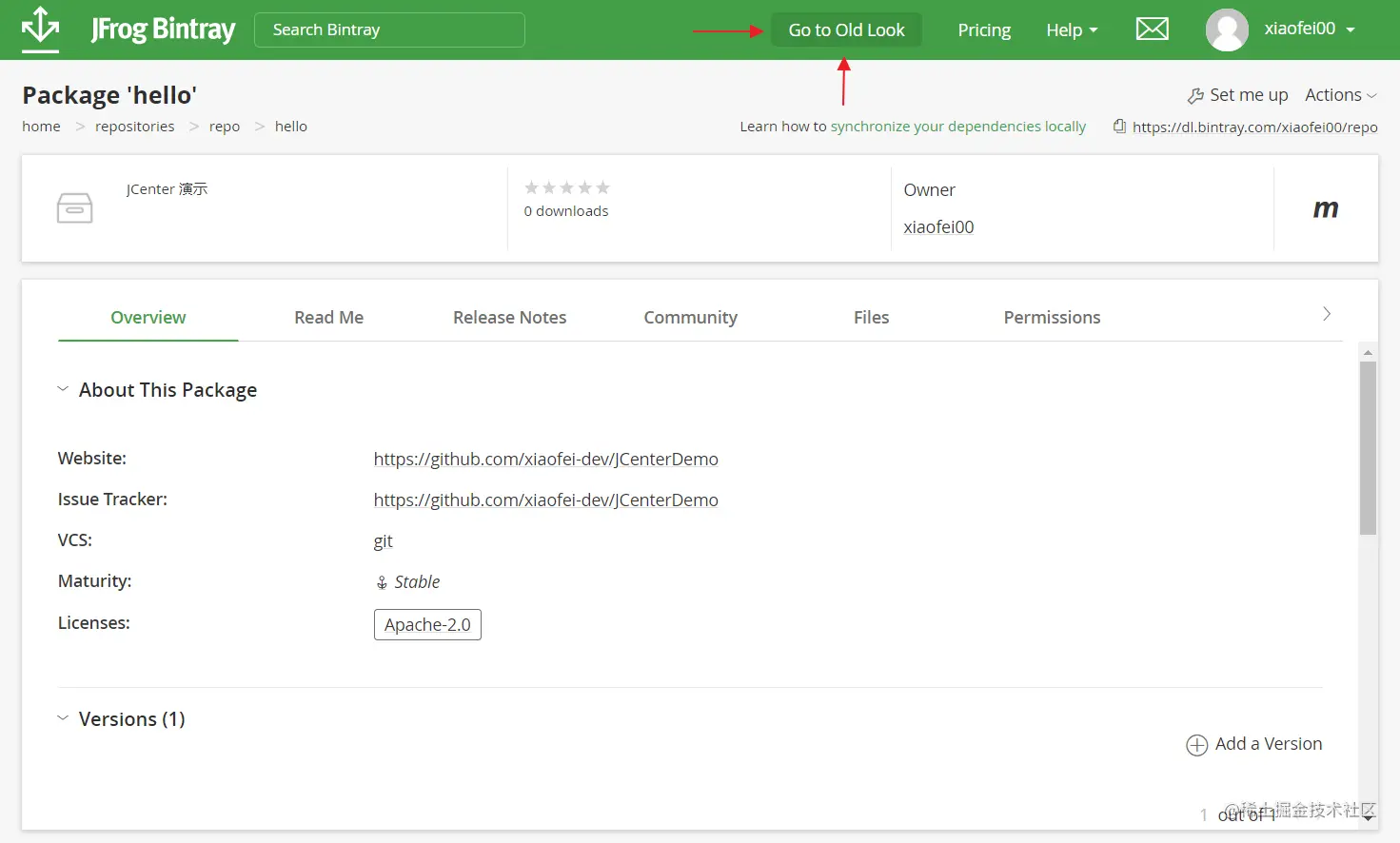Open the xiaofei00 account dropdown
Viewport: 1400px width, 843px height.
tap(1309, 29)
